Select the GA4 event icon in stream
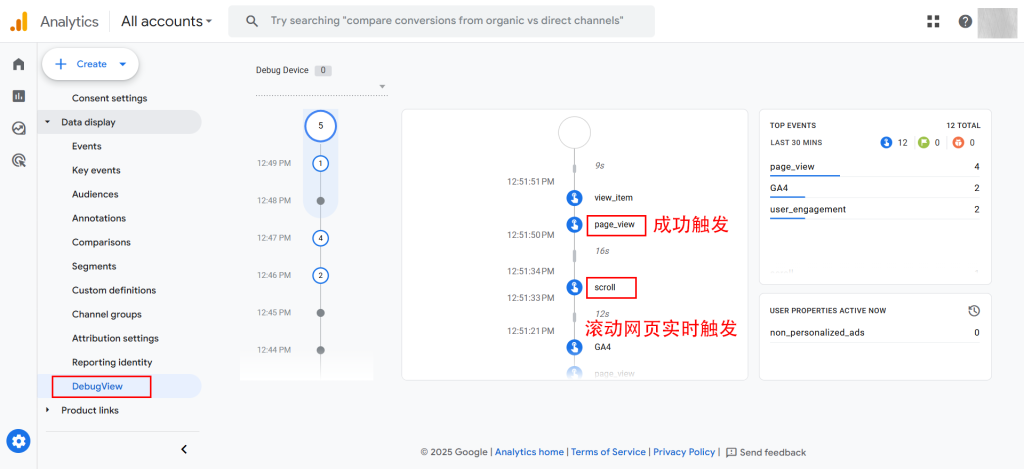 click(x=574, y=347)
